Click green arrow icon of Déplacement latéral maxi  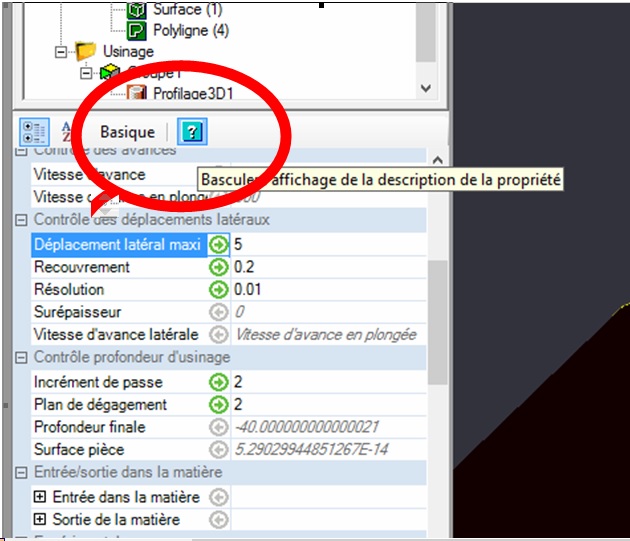(219, 244)
